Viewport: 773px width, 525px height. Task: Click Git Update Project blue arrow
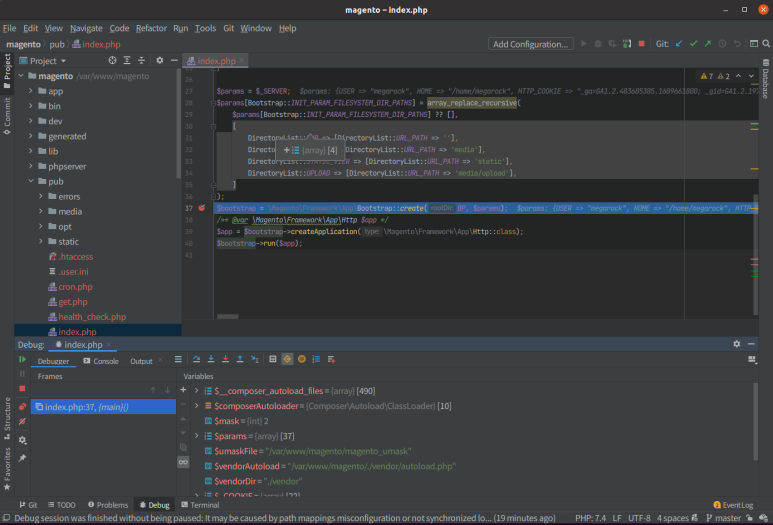pyautogui.click(x=679, y=44)
